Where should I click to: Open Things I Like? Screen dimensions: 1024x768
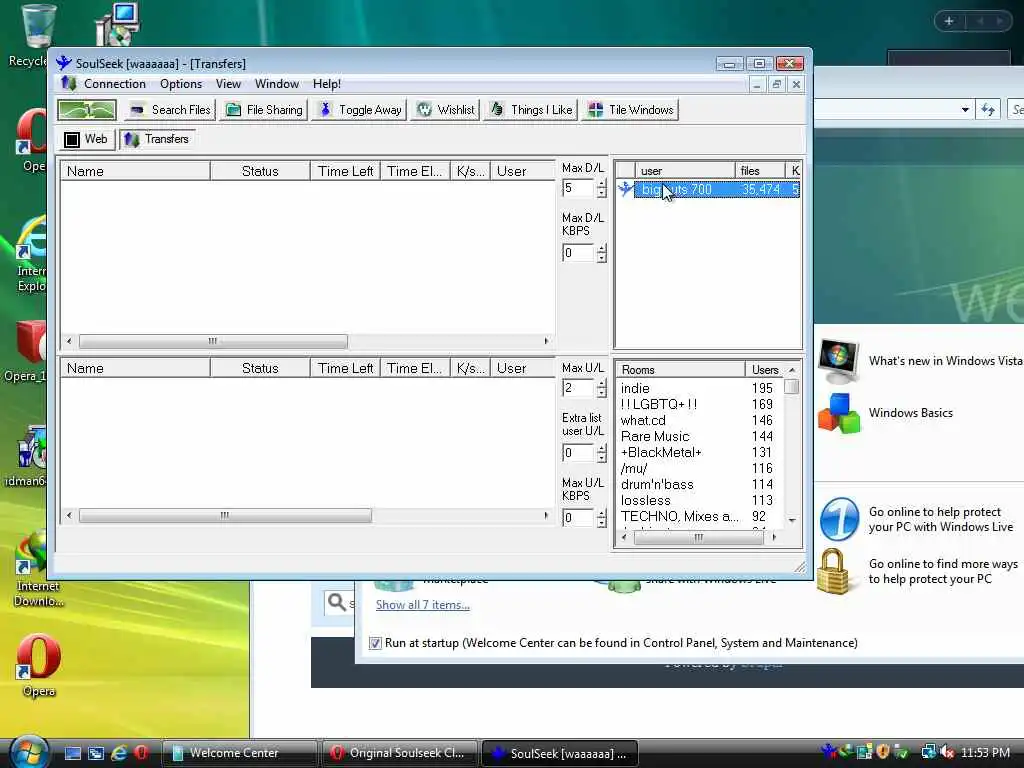tap(531, 110)
